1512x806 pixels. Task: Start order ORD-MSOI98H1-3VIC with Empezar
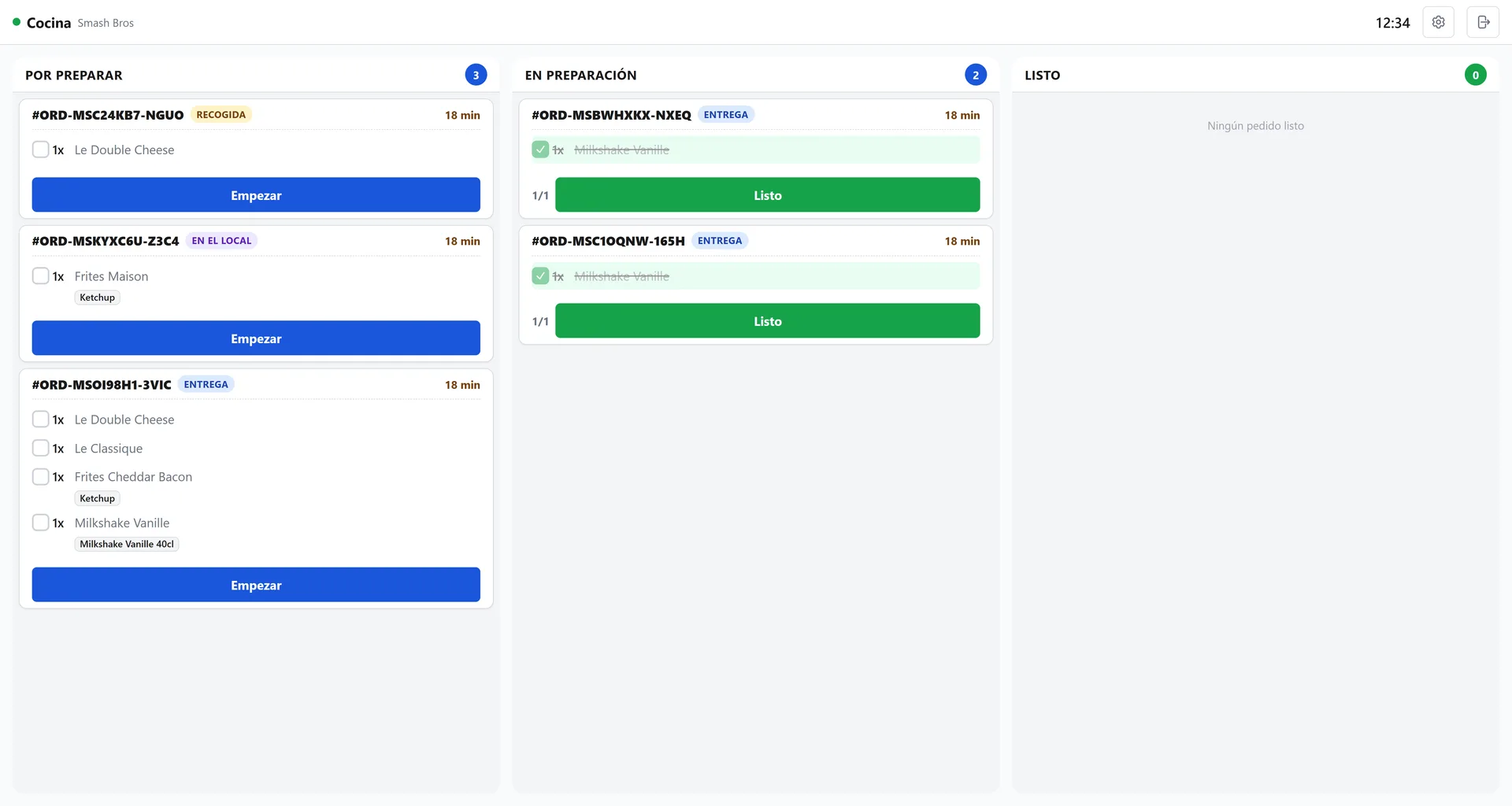(x=256, y=585)
